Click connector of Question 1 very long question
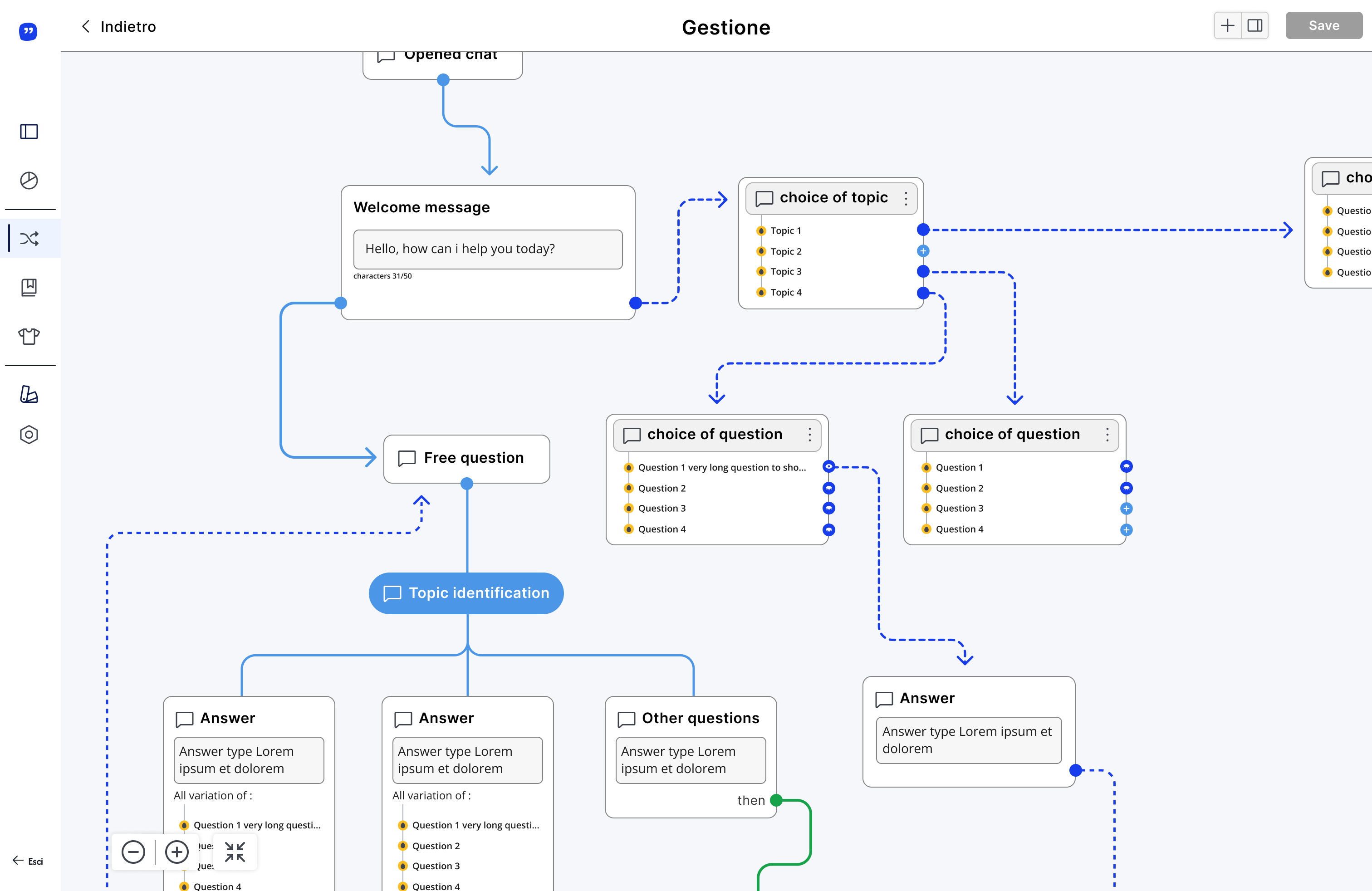The width and height of the screenshot is (1372, 891). (x=829, y=467)
